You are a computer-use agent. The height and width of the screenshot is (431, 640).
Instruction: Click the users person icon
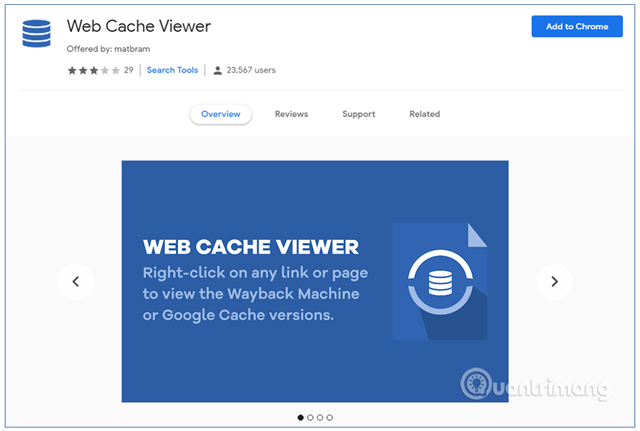click(218, 70)
